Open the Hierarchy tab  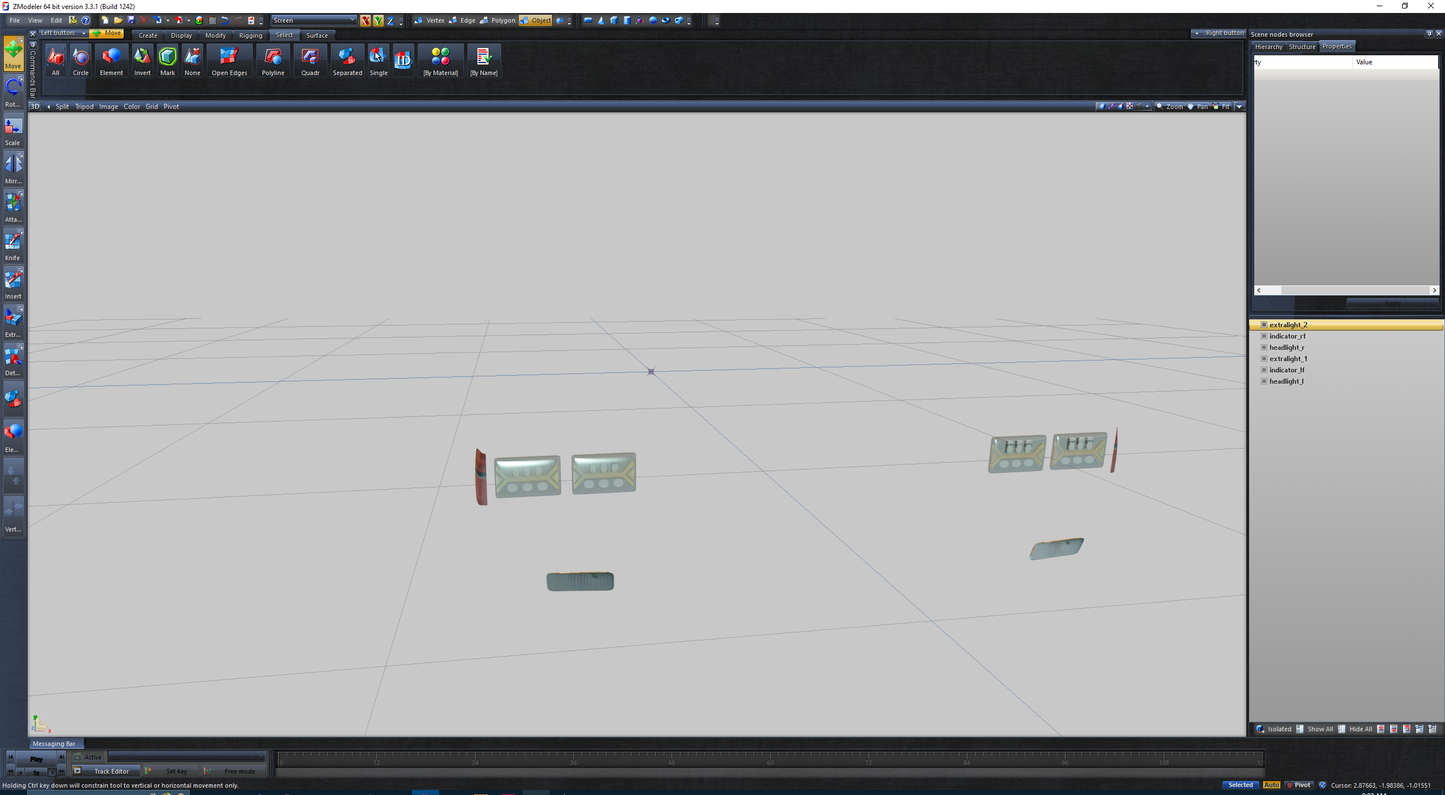pyautogui.click(x=1268, y=47)
